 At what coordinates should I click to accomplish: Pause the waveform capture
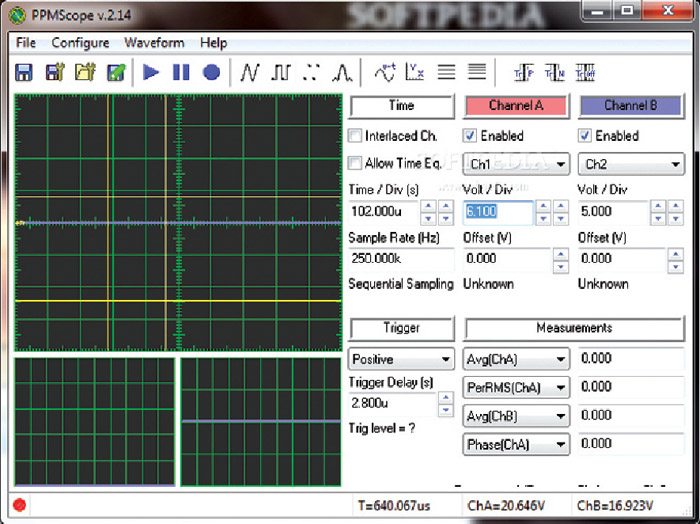181,72
